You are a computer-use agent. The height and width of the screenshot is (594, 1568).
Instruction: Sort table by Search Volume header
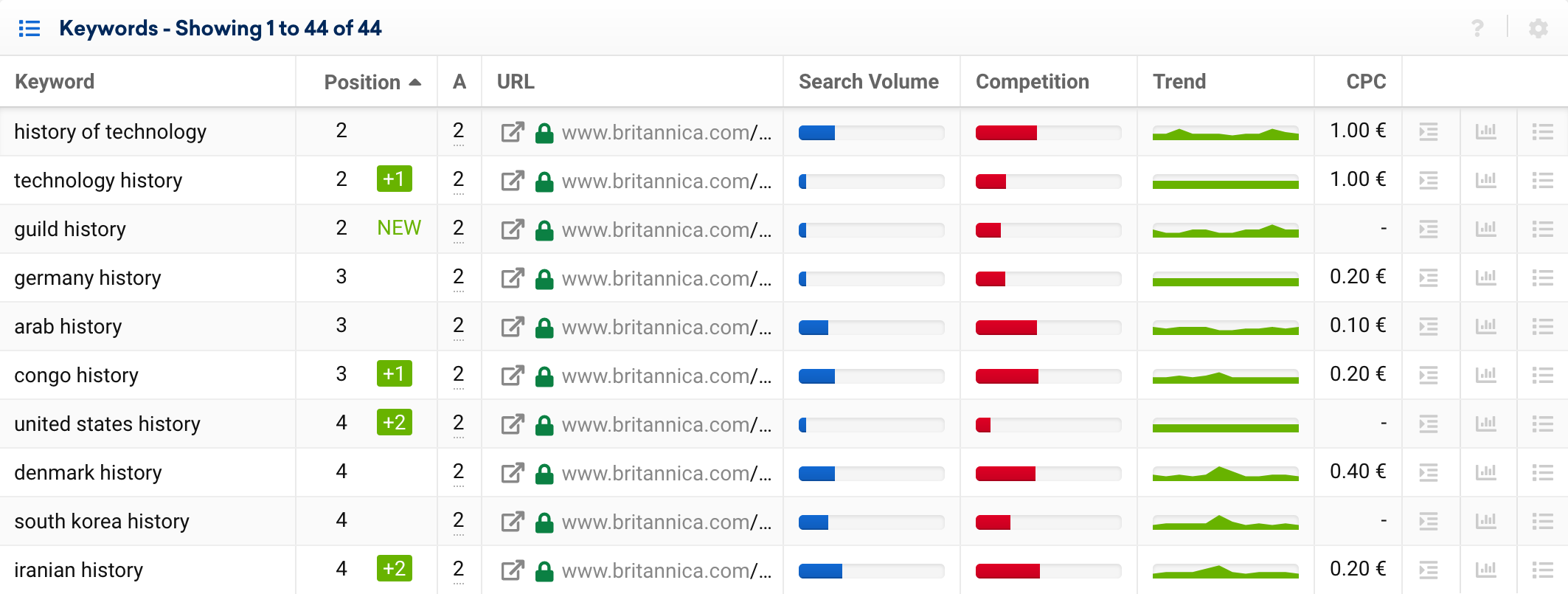pos(868,82)
